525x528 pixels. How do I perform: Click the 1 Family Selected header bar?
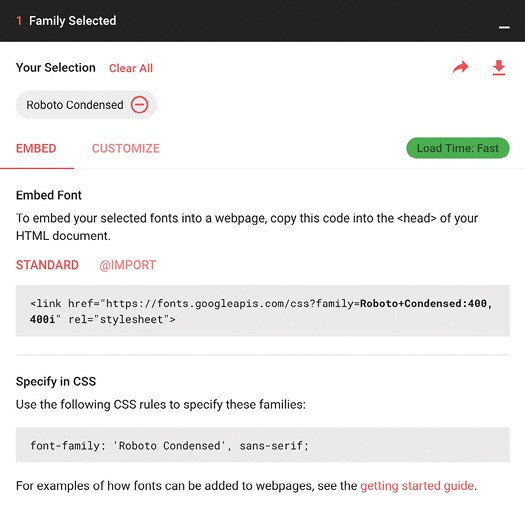262,21
